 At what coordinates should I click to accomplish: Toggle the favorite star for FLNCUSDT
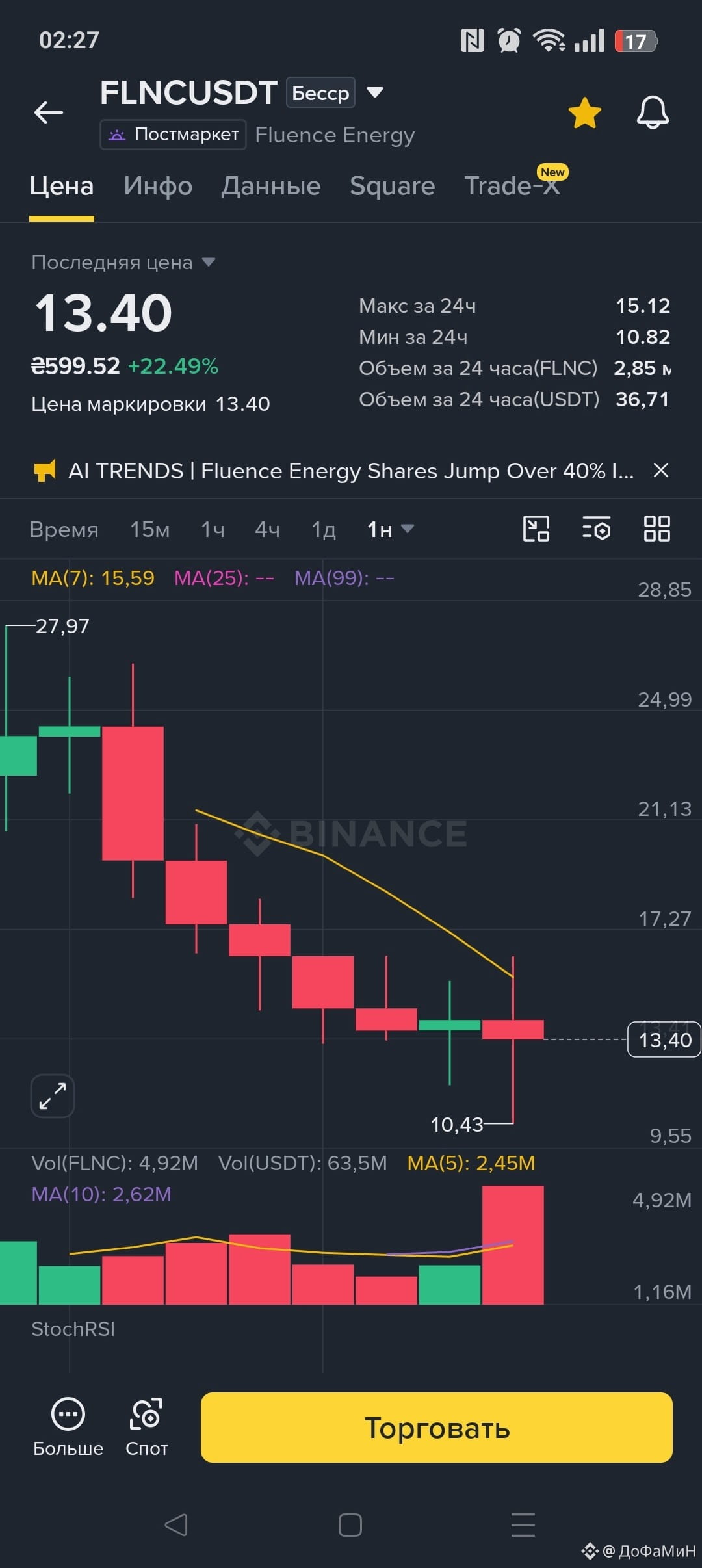[x=585, y=113]
